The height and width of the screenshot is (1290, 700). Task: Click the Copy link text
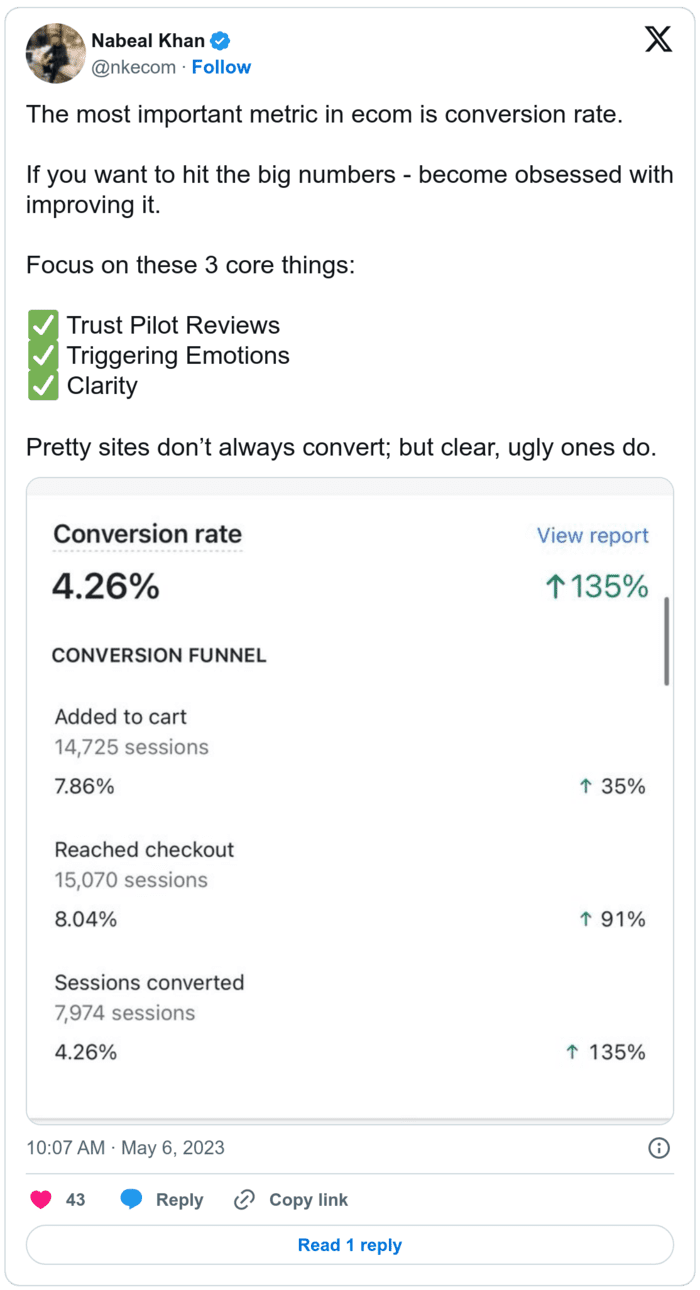point(308,1200)
